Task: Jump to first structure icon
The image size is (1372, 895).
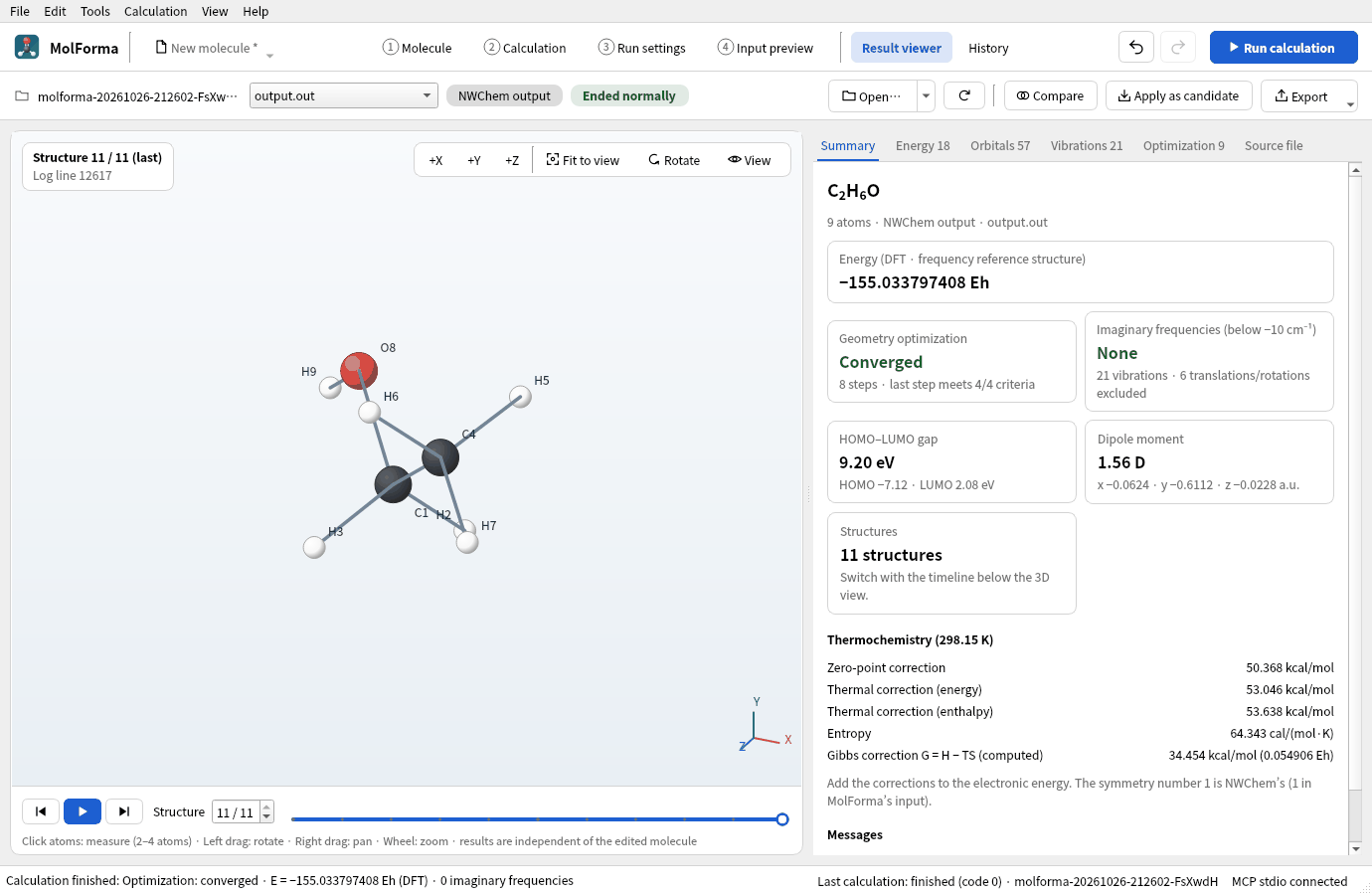Action: point(41,811)
